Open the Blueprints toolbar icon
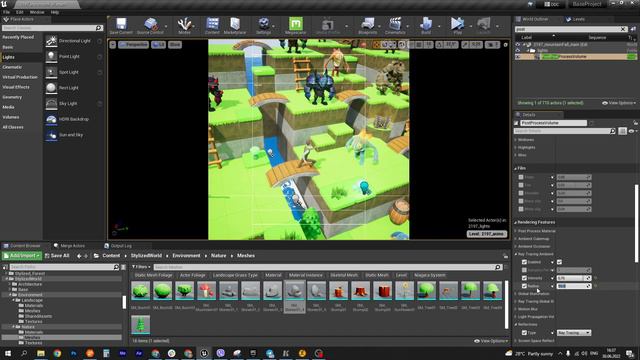The width and height of the screenshot is (640, 360). click(367, 24)
